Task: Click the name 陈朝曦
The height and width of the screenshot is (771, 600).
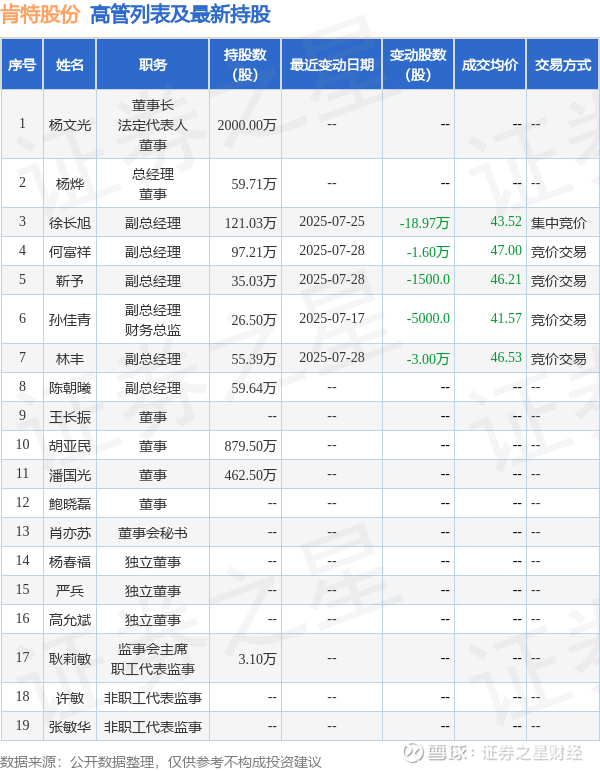Action: pyautogui.click(x=70, y=387)
